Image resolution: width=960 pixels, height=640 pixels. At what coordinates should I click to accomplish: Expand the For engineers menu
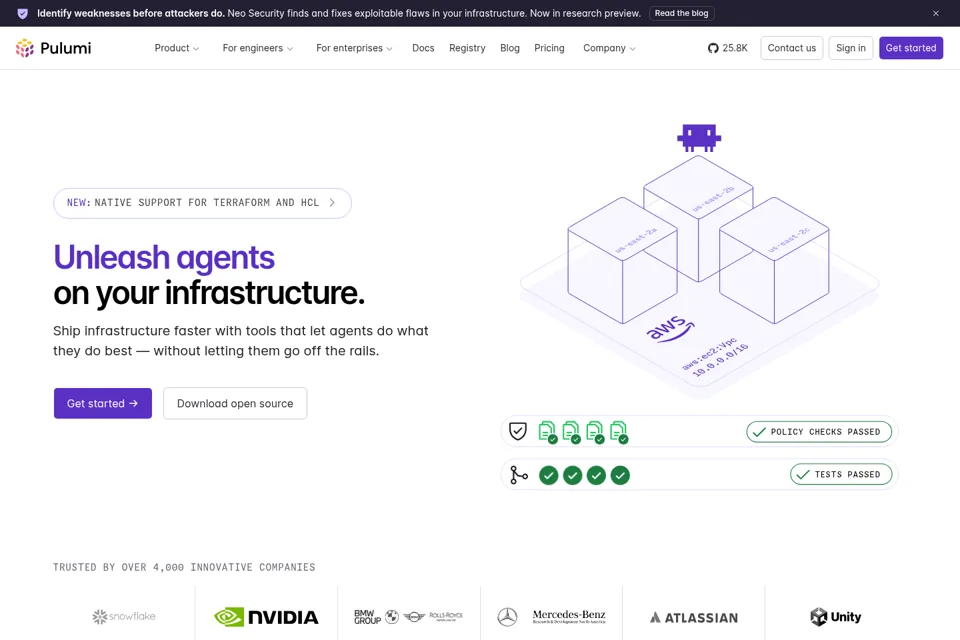258,48
